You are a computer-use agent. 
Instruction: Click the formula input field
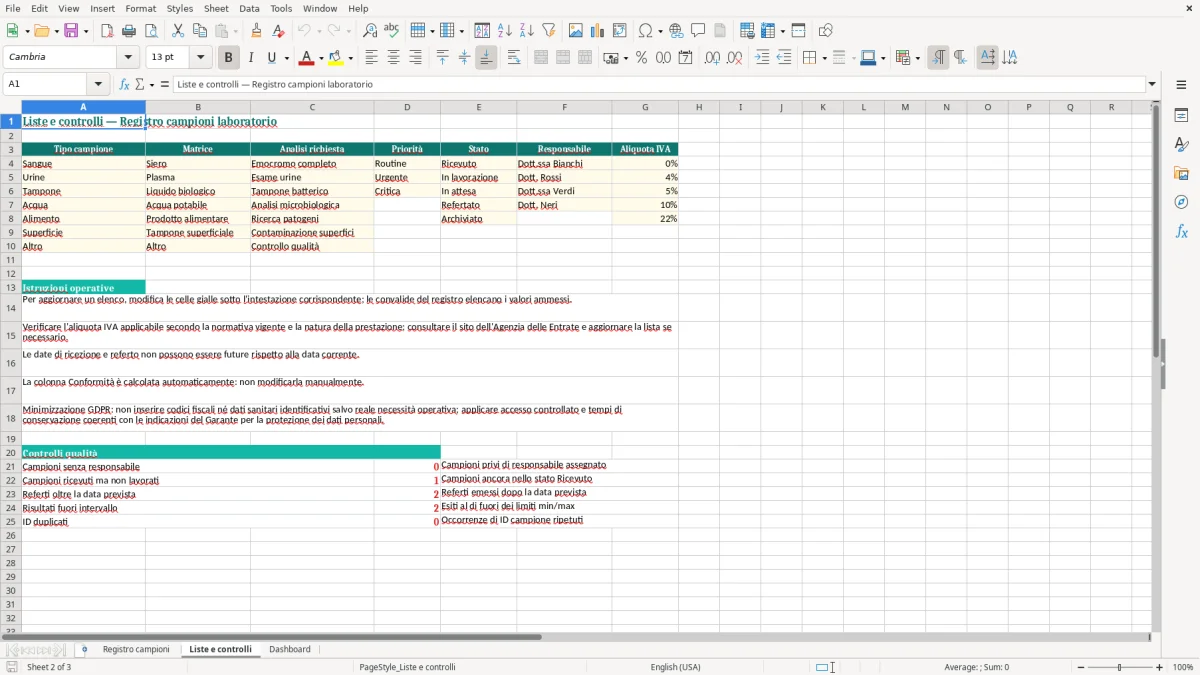(x=660, y=85)
